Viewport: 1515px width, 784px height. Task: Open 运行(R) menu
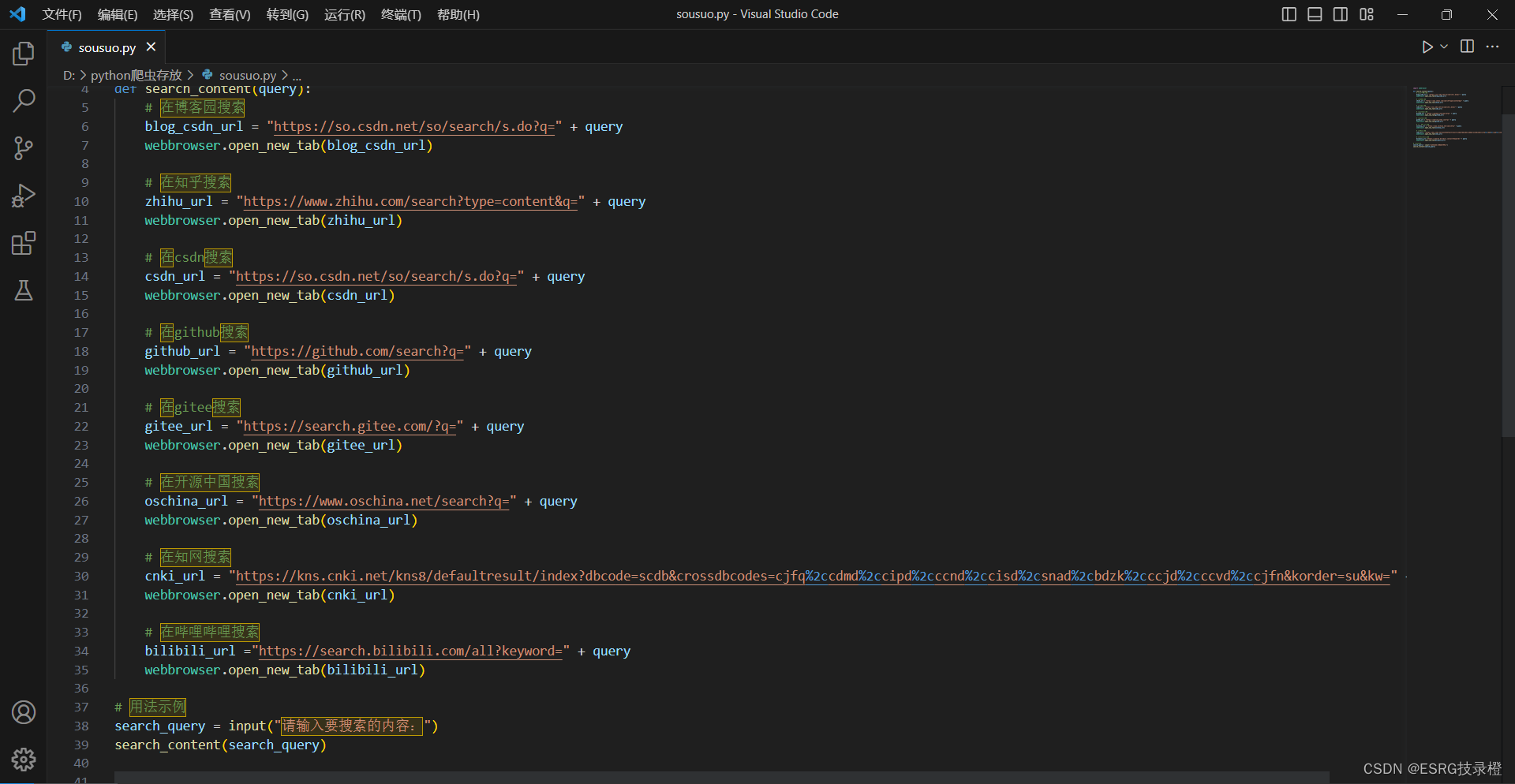tap(345, 14)
